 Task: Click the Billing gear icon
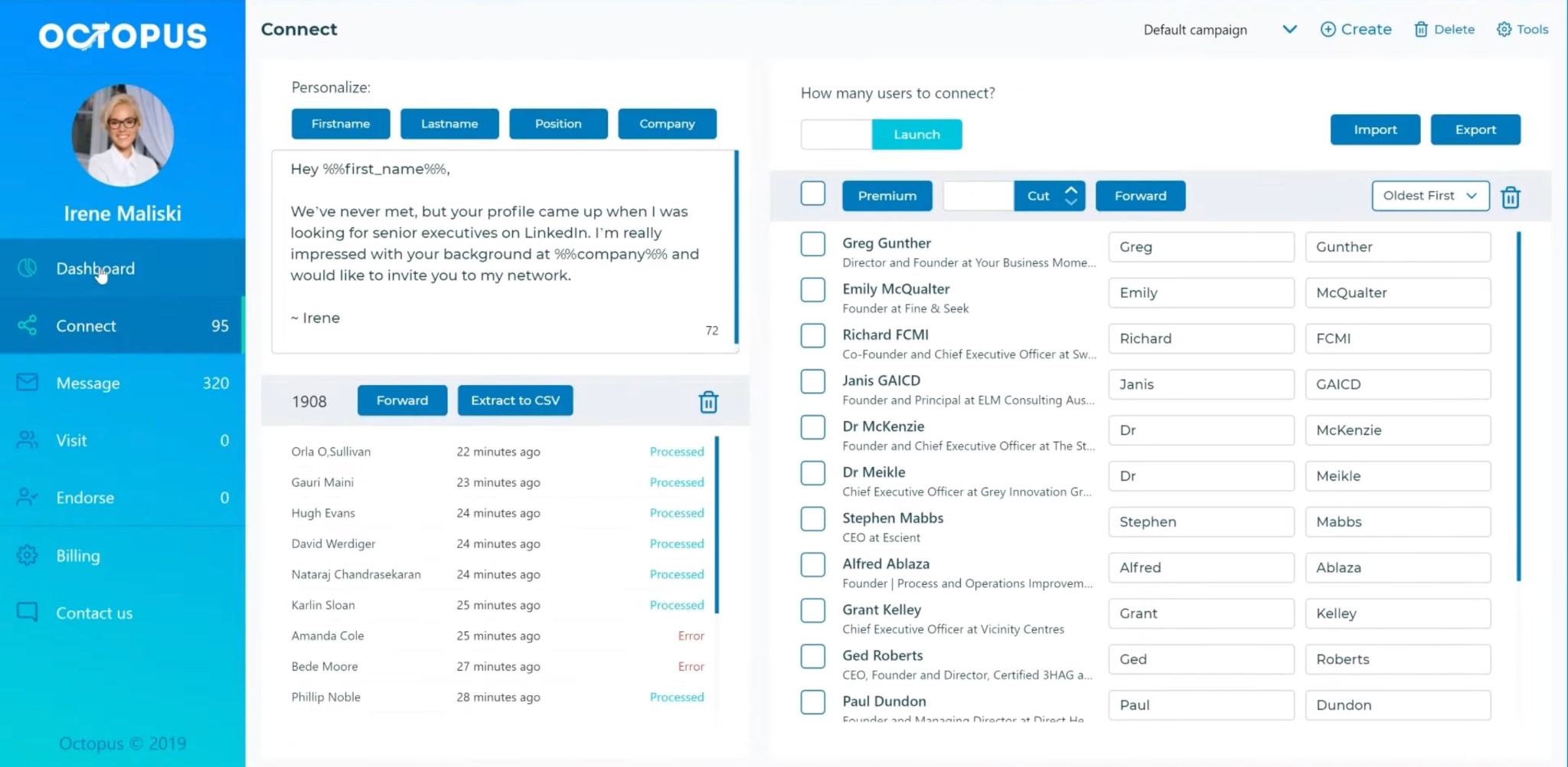coord(28,555)
